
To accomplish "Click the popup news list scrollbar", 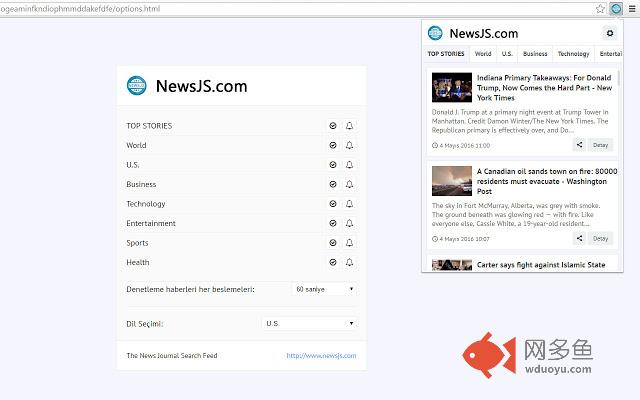I will pyautogui.click(x=619, y=78).
